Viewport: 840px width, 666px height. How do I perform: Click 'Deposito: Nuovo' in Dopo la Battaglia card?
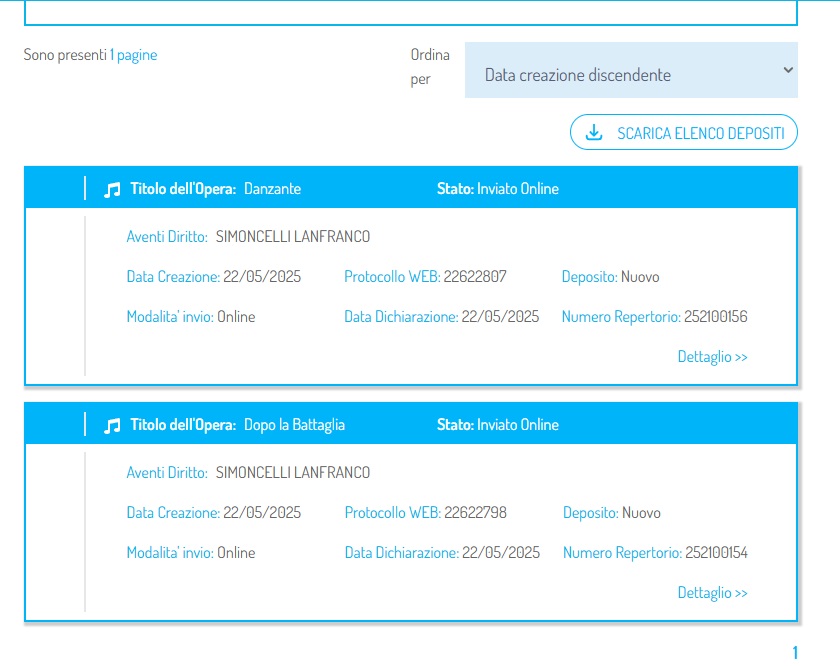611,513
